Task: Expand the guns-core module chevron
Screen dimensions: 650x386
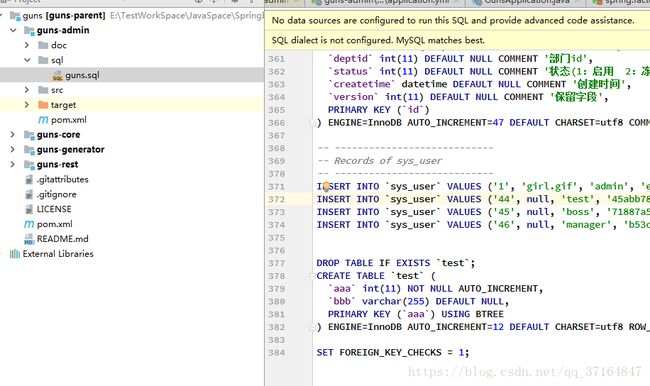Action: click(13, 134)
